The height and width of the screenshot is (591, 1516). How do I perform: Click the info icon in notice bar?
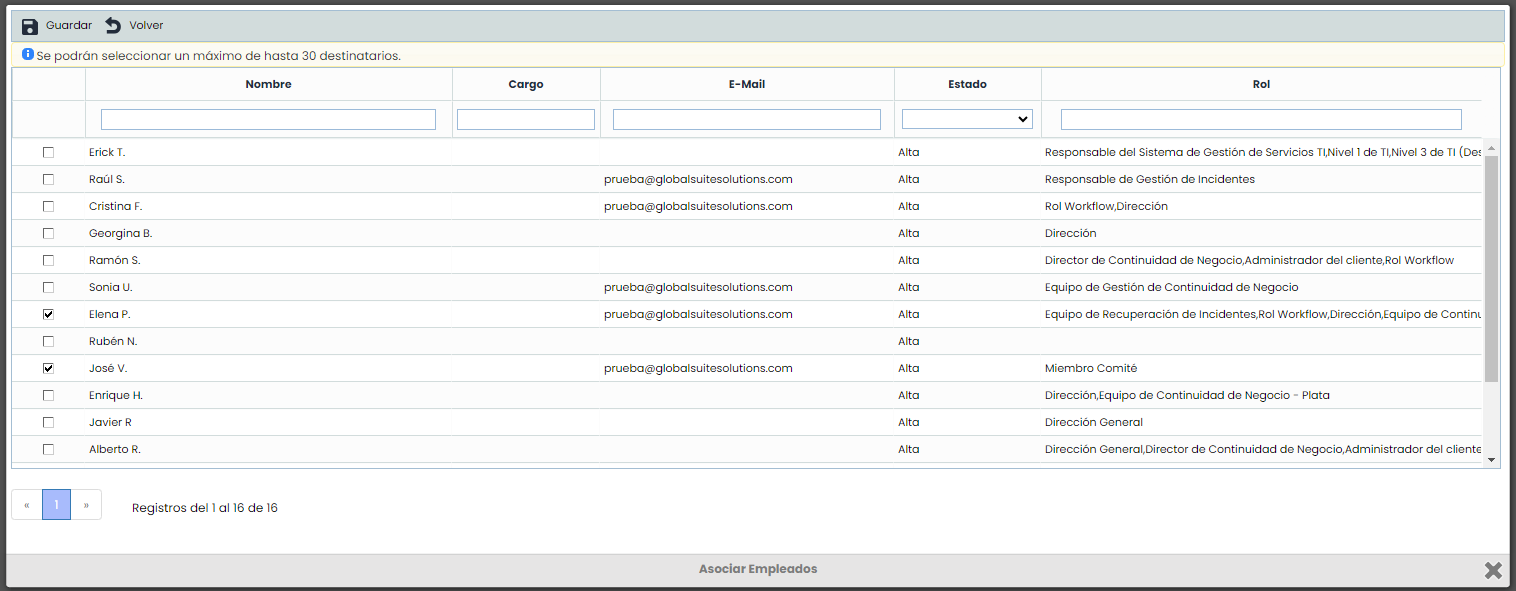pos(28,55)
